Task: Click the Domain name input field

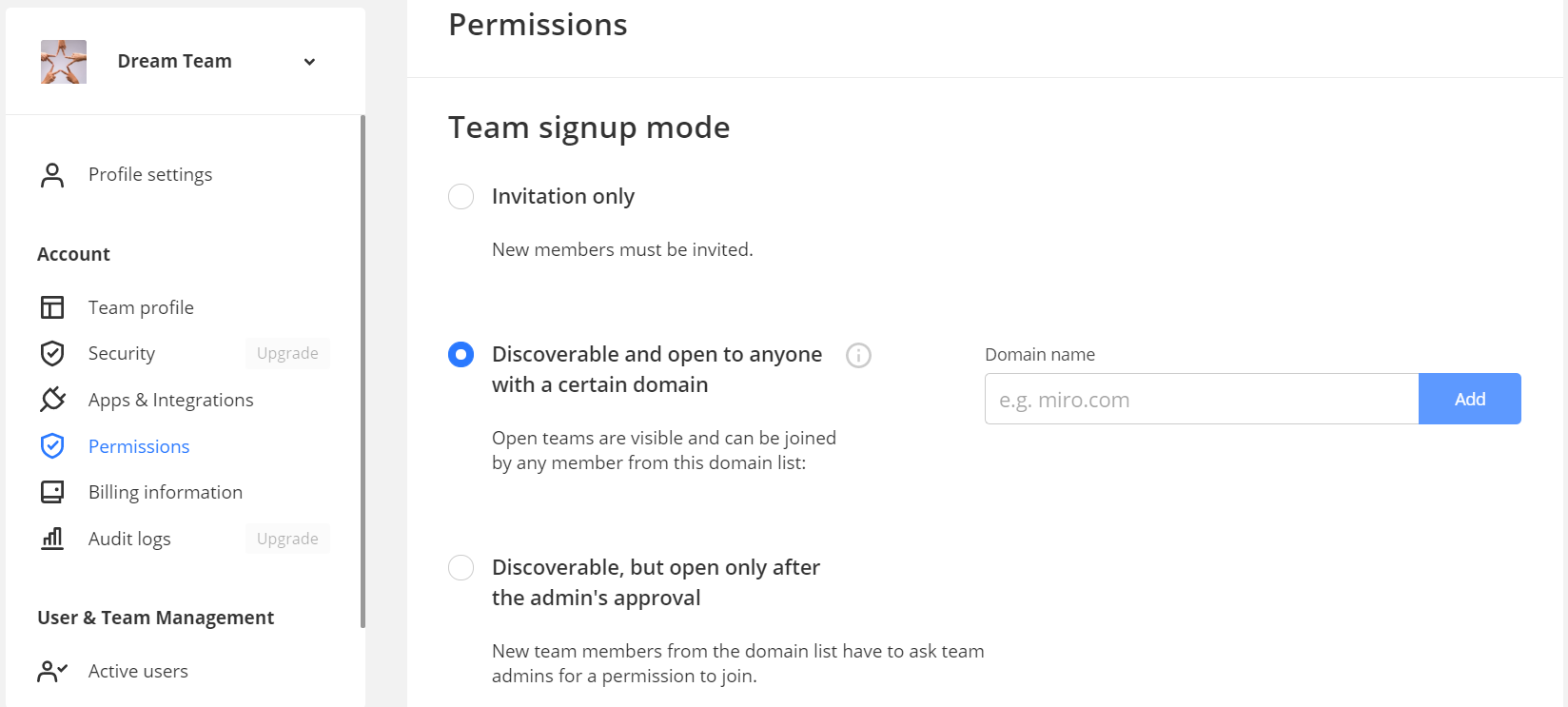Action: 1201,400
